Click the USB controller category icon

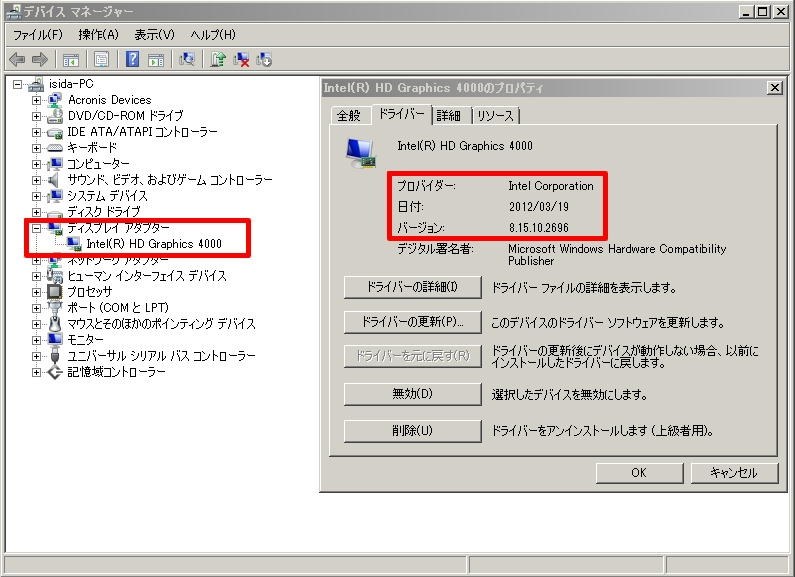55,356
